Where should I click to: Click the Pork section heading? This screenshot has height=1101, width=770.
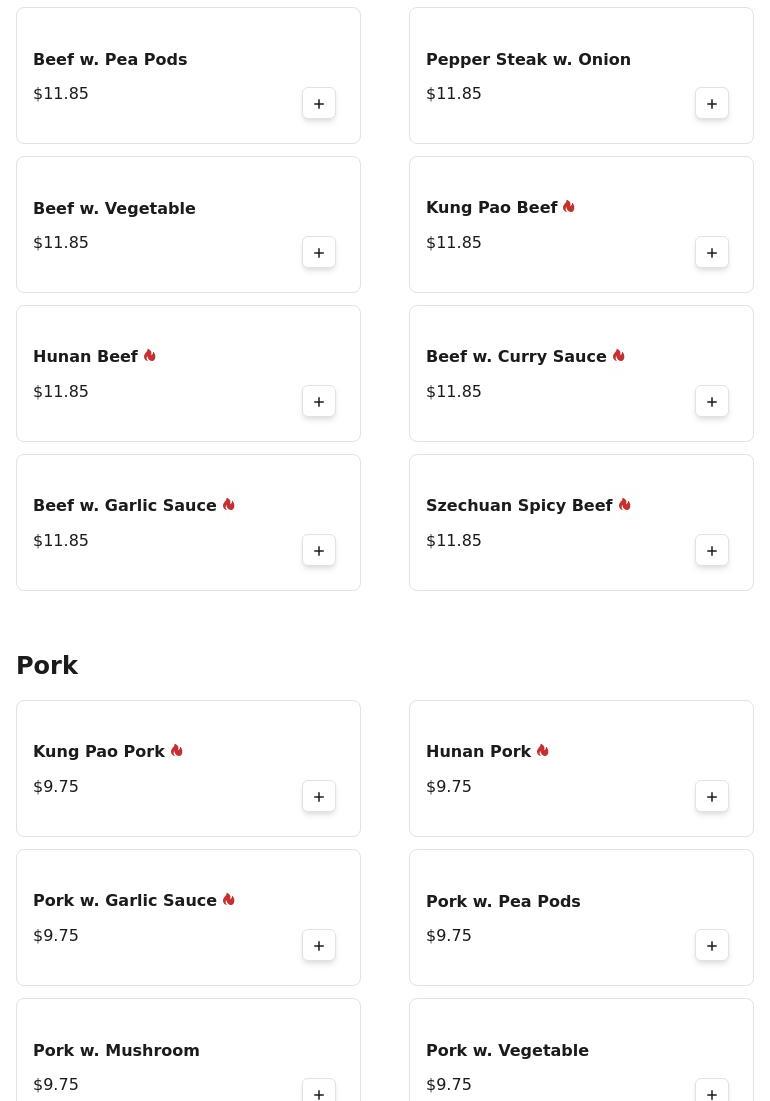point(47,666)
